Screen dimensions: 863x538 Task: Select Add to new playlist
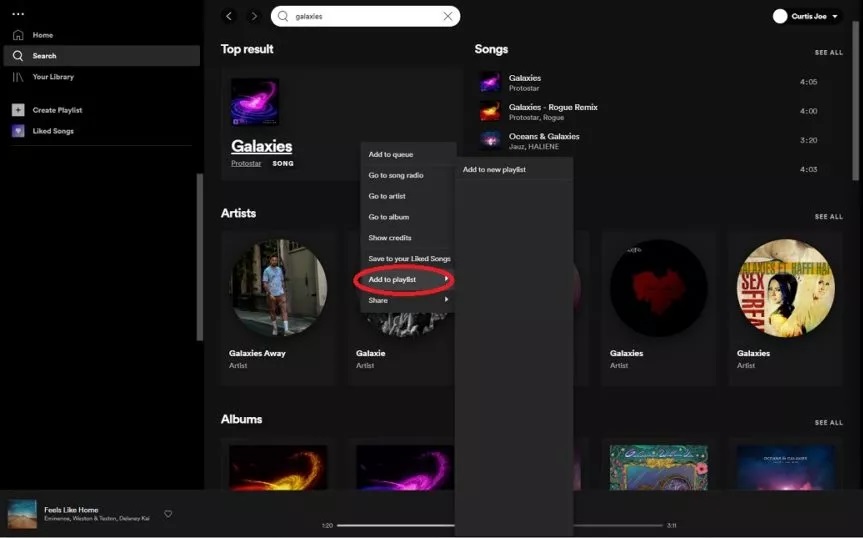click(514, 169)
